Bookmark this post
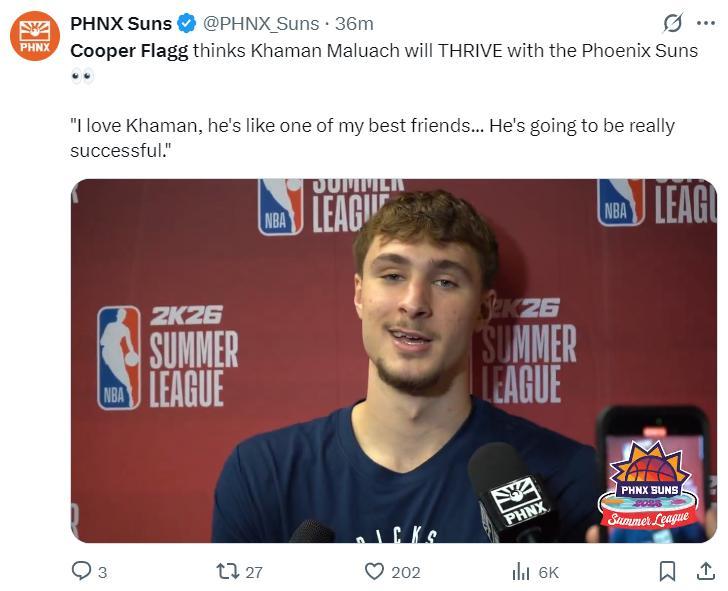The height and width of the screenshot is (591, 728). click(x=667, y=571)
